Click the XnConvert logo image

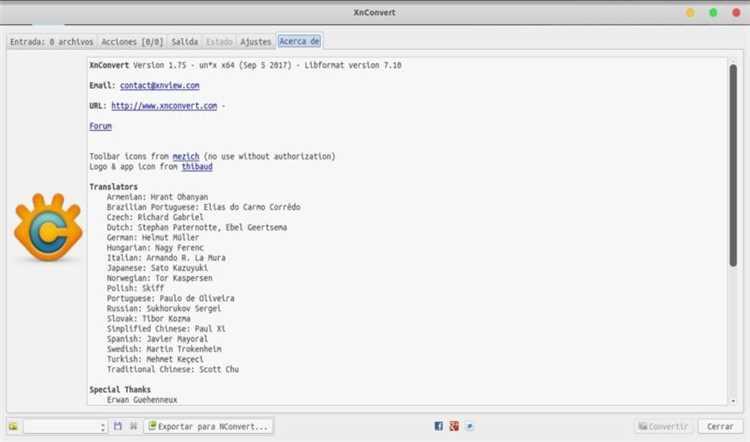tap(48, 227)
